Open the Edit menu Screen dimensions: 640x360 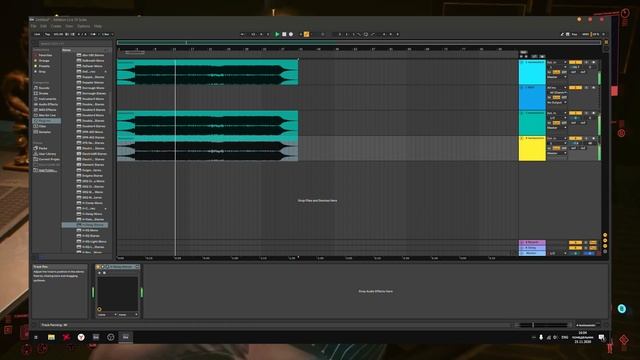coord(43,26)
